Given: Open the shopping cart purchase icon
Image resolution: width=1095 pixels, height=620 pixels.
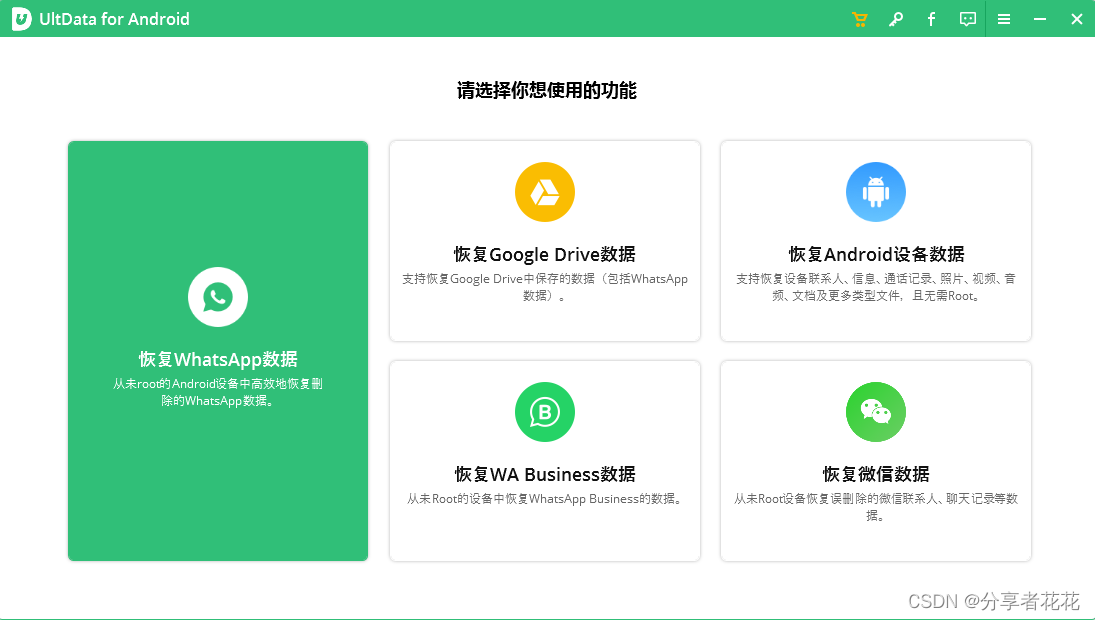Looking at the screenshot, I should point(860,19).
